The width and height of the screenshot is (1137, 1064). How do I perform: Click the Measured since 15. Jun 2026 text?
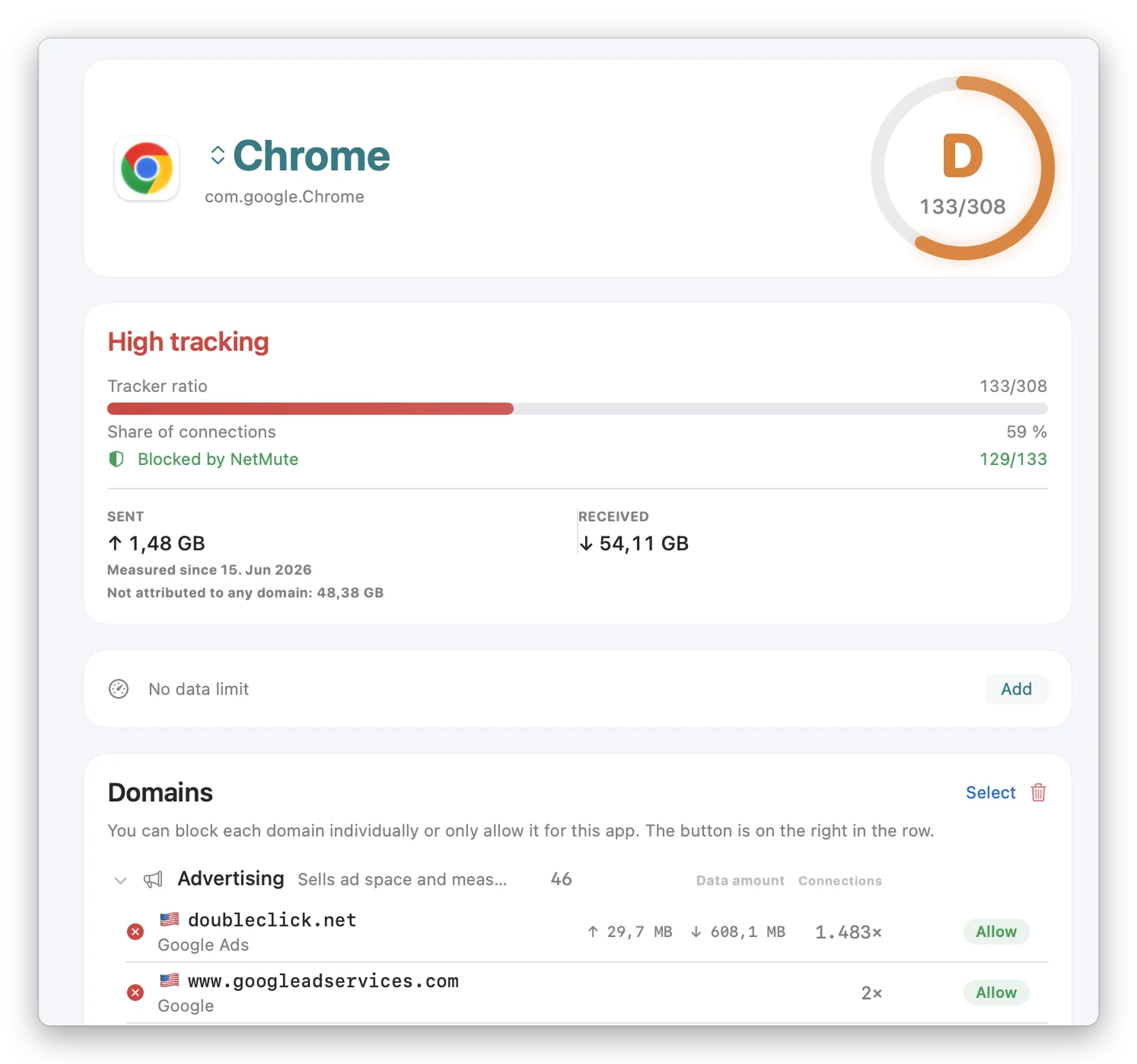pyautogui.click(x=209, y=570)
